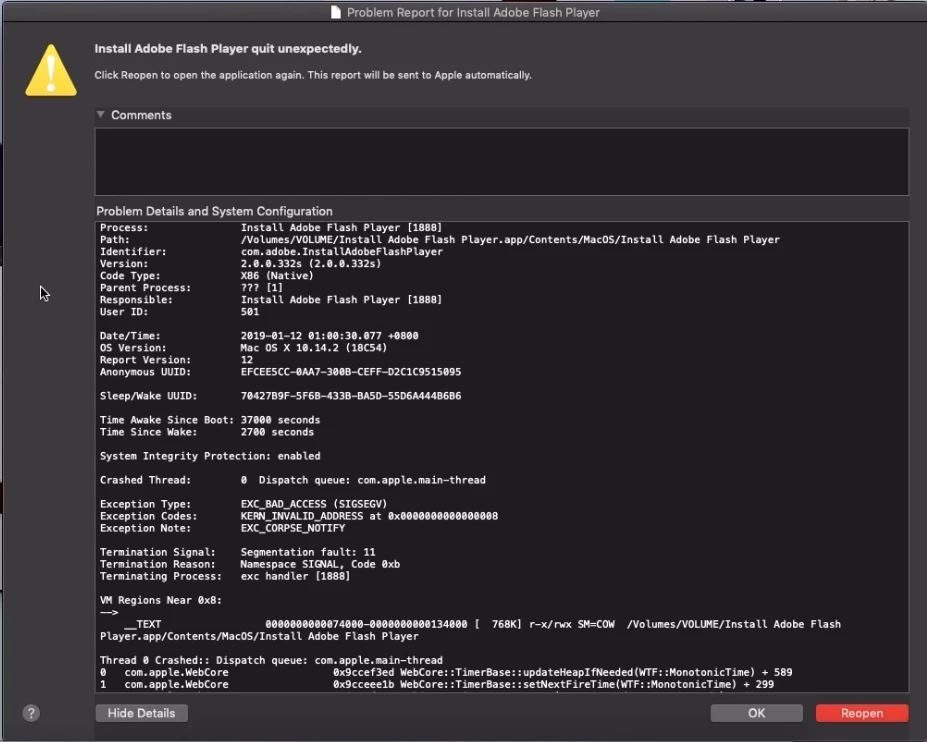
Task: Click Sleep/Wake UUID value 70427B9F
Action: [351, 396]
